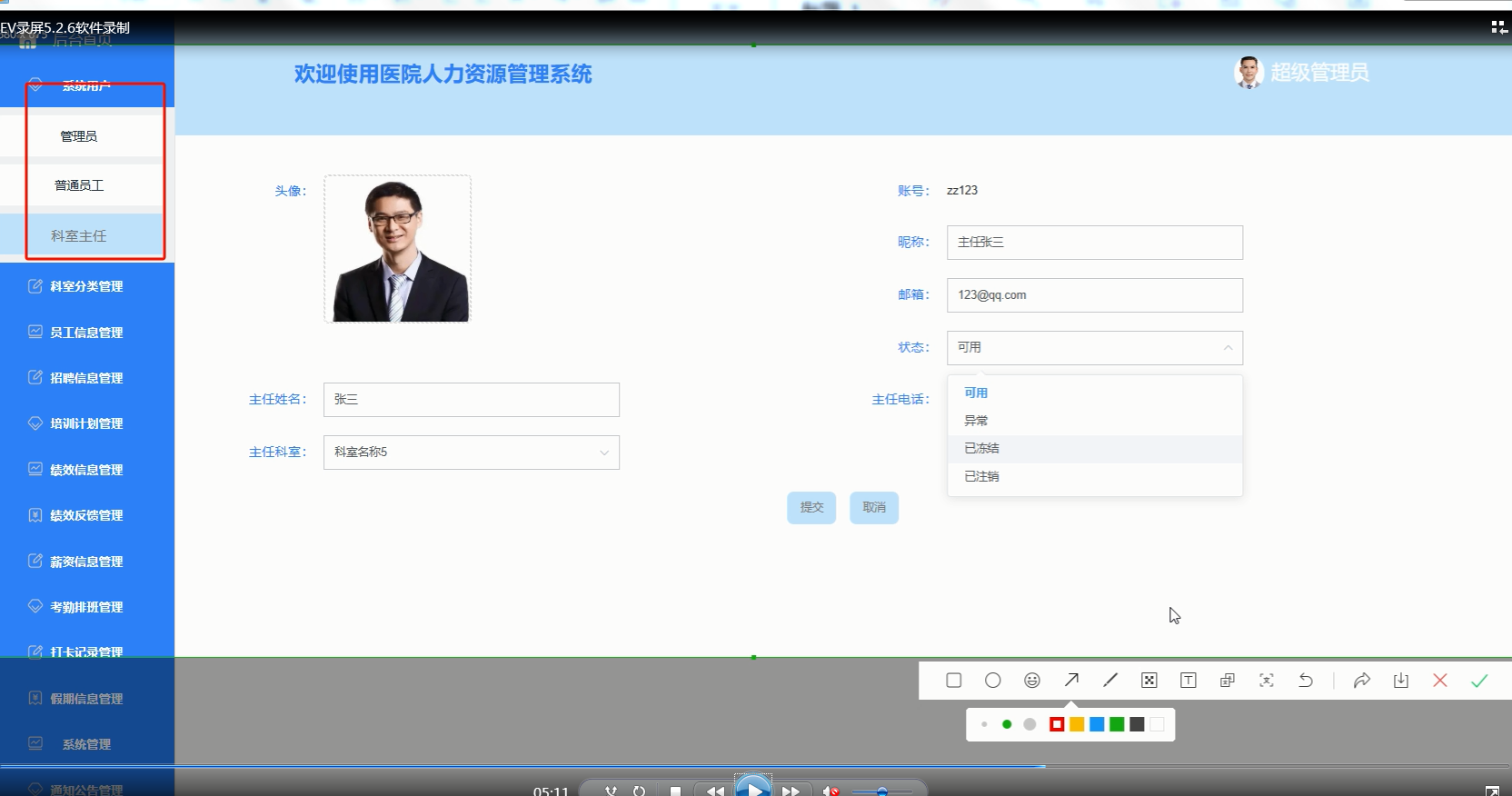Choose the smallest stroke size dot
1512x796 pixels.
[984, 724]
